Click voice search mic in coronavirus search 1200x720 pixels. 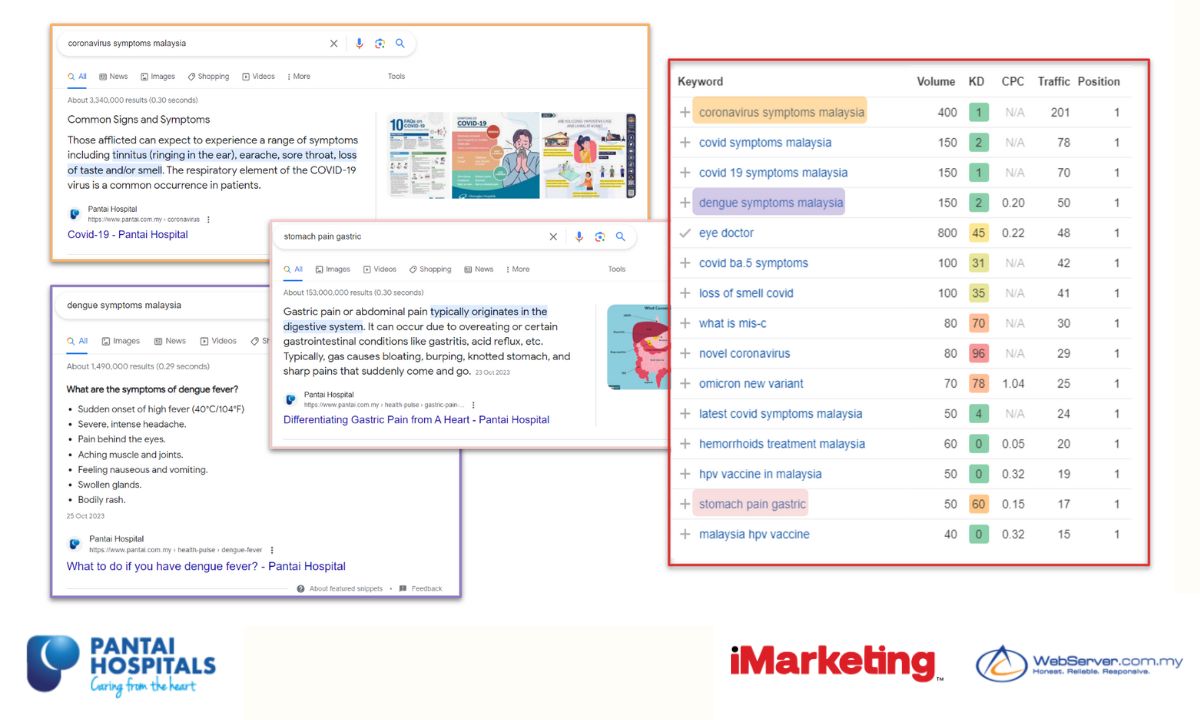click(x=360, y=44)
